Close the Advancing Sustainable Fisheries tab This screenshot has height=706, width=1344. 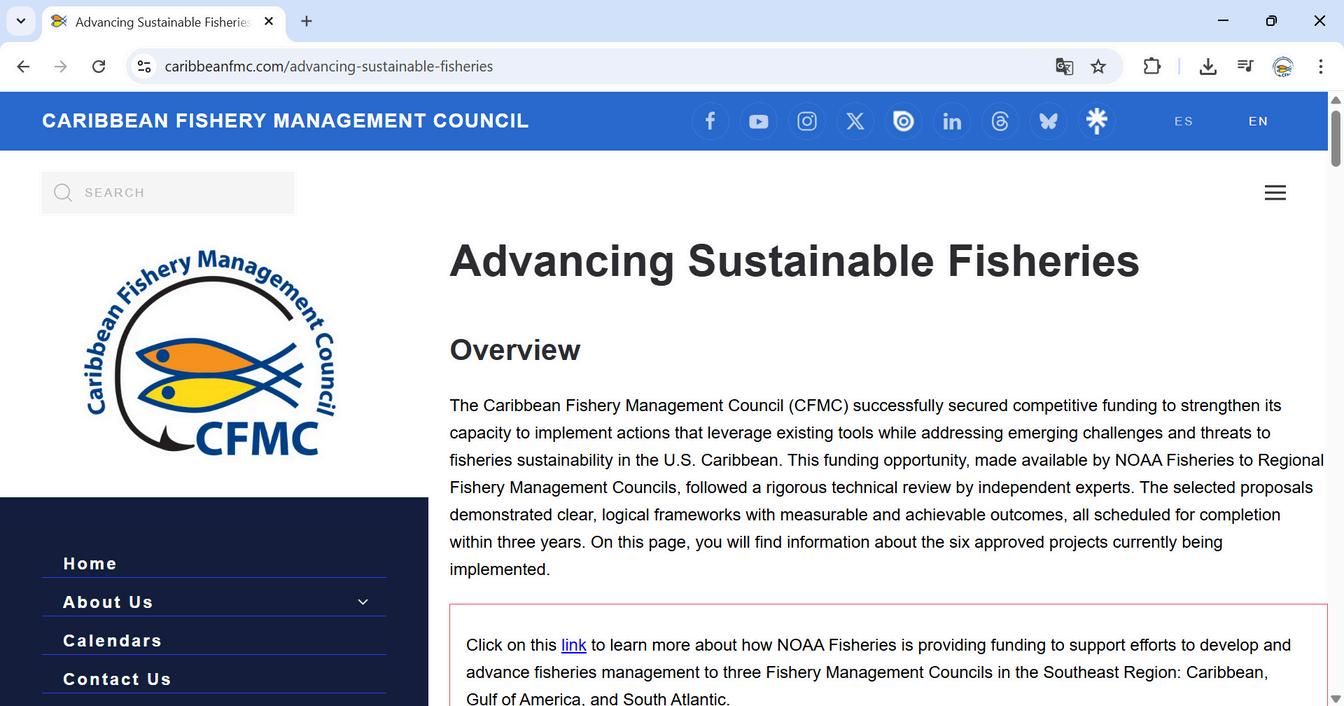[x=269, y=21]
